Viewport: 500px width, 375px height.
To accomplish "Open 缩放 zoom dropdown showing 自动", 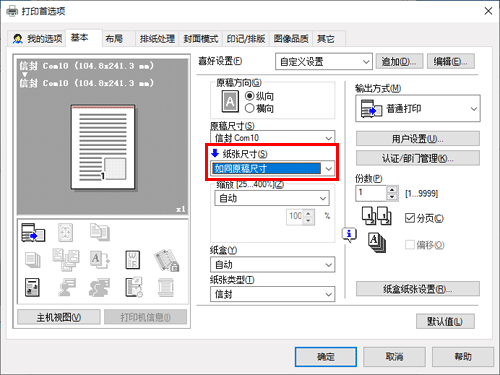I will click(x=272, y=198).
